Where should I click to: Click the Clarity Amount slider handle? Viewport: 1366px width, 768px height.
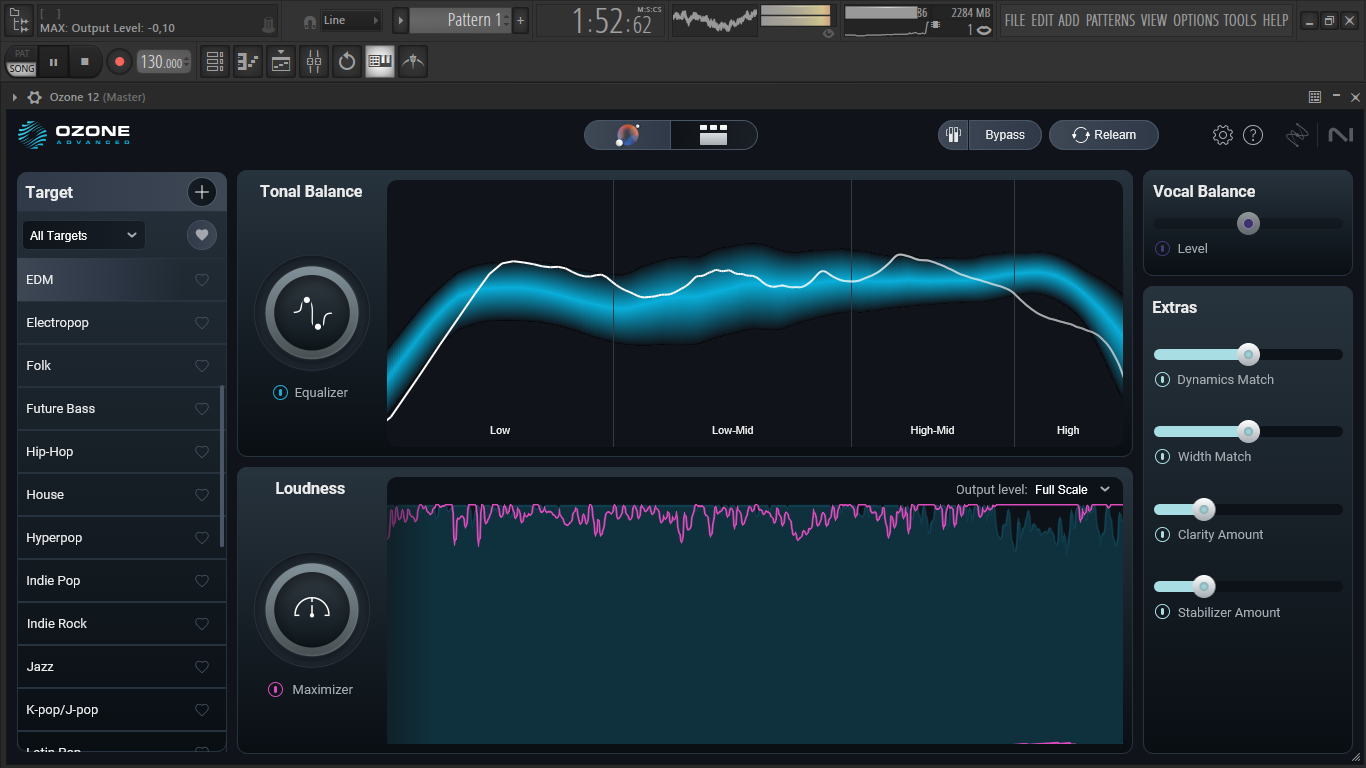1204,510
